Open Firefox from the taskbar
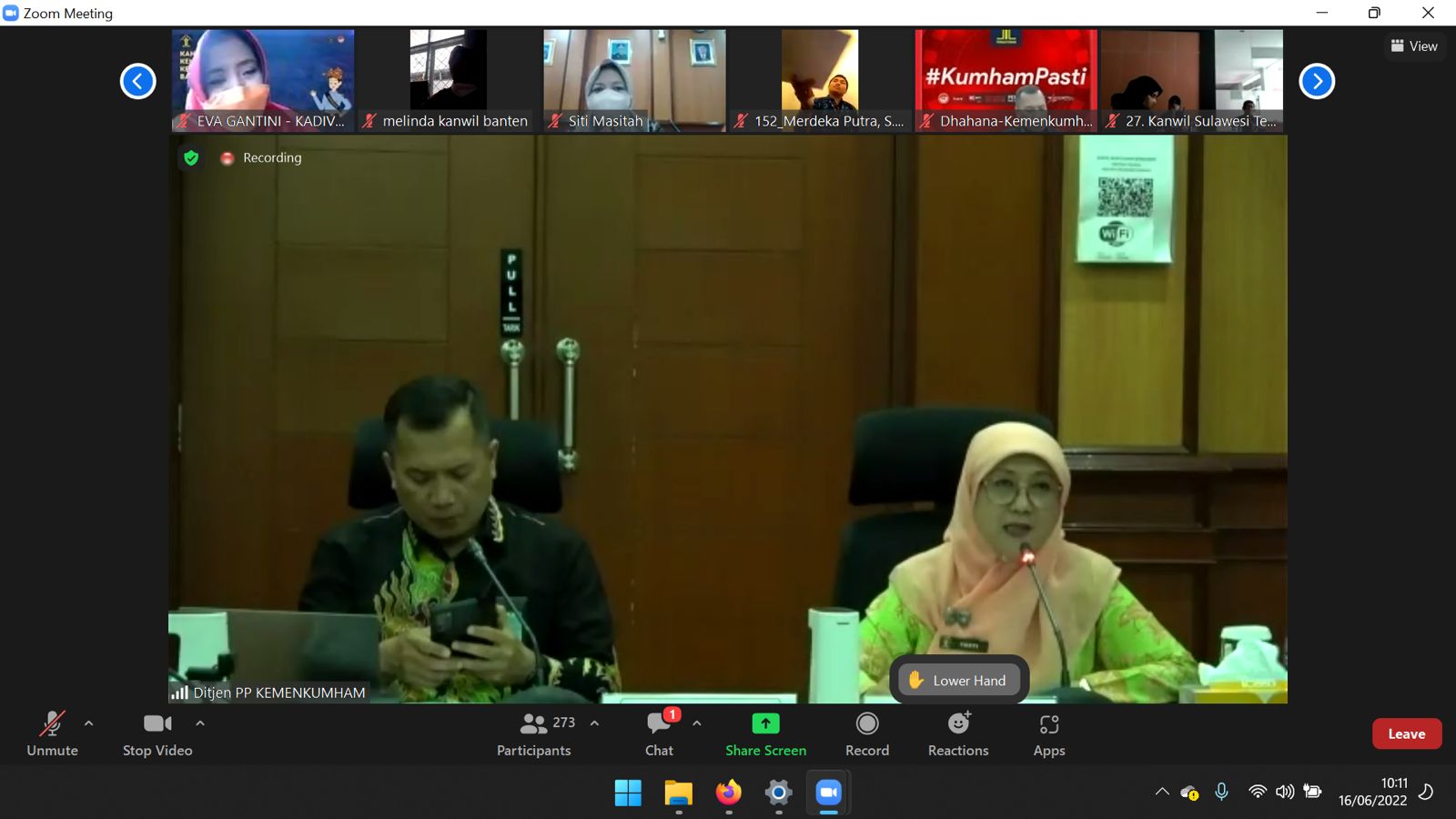Screen dimensions: 1456x819 tap(728, 793)
